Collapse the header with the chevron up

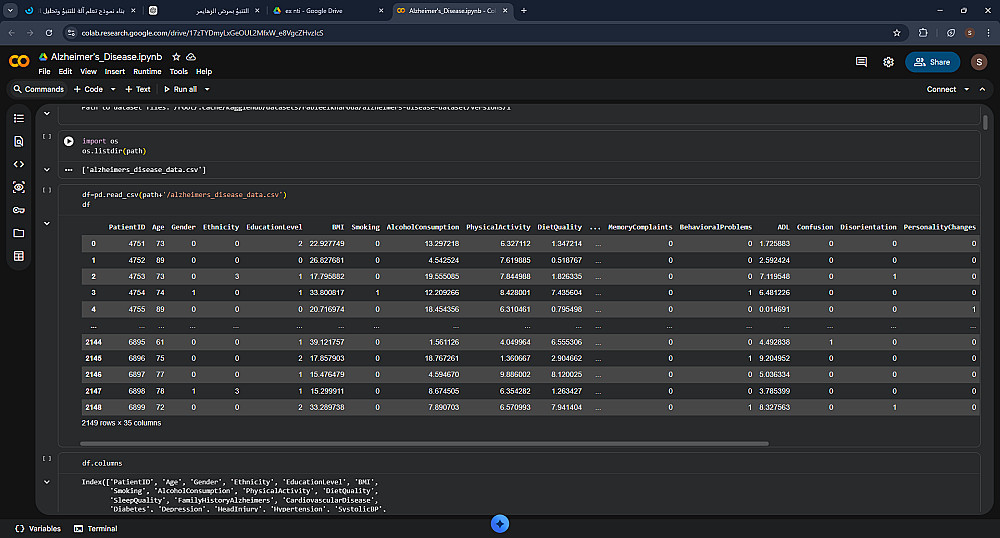[982, 89]
